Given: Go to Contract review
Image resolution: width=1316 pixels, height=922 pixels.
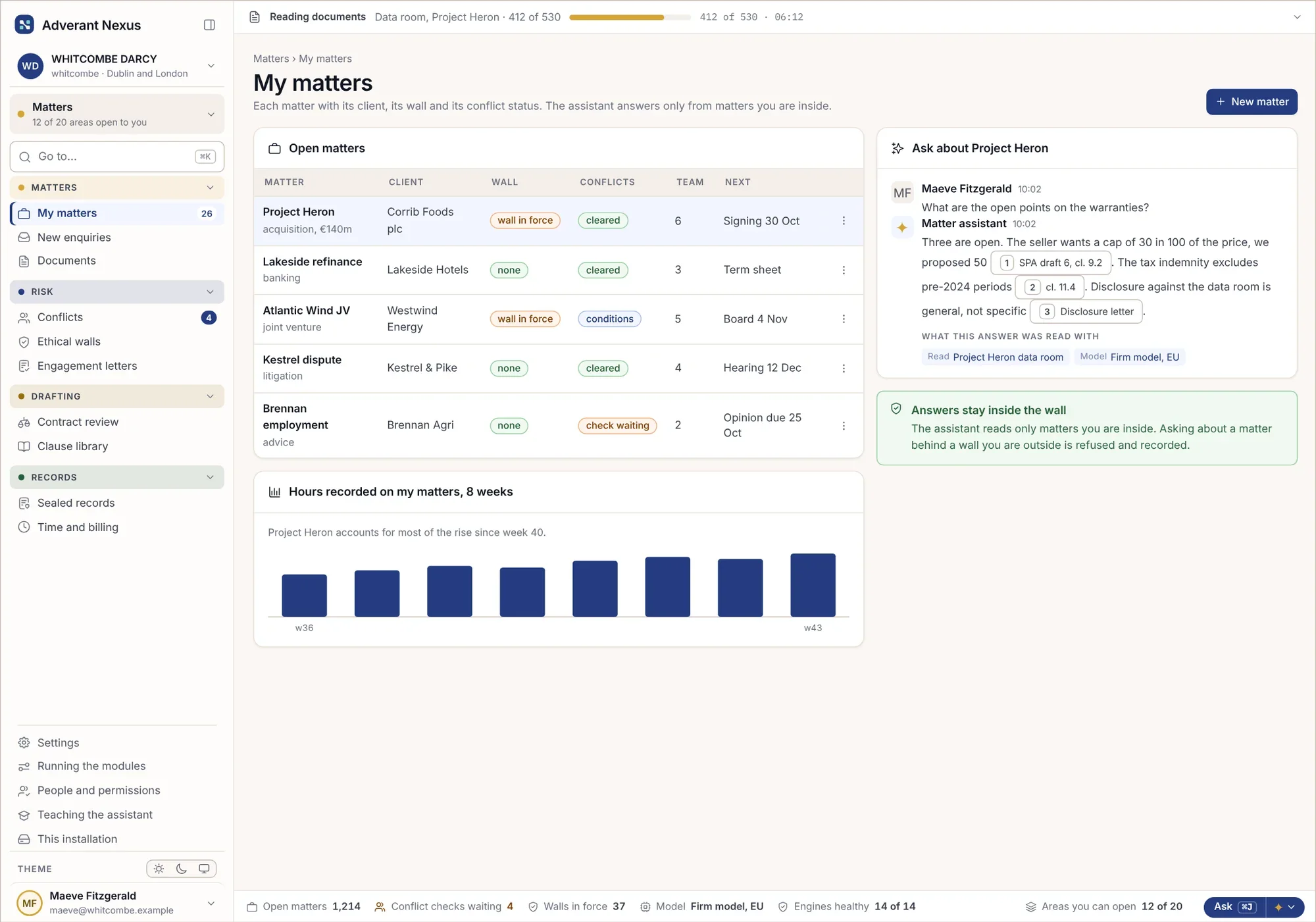Looking at the screenshot, I should [x=117, y=422].
